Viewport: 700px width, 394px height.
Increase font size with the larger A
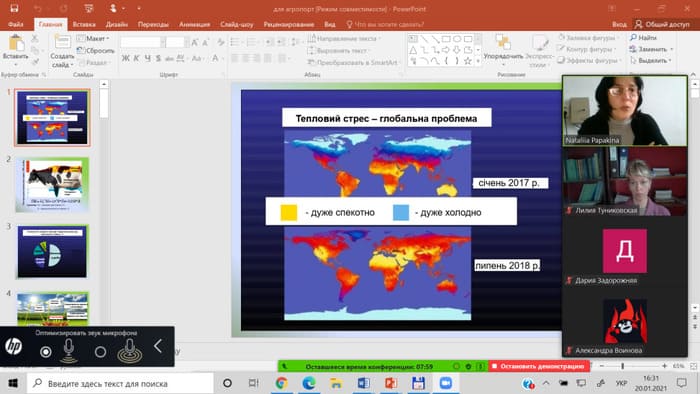tap(195, 42)
